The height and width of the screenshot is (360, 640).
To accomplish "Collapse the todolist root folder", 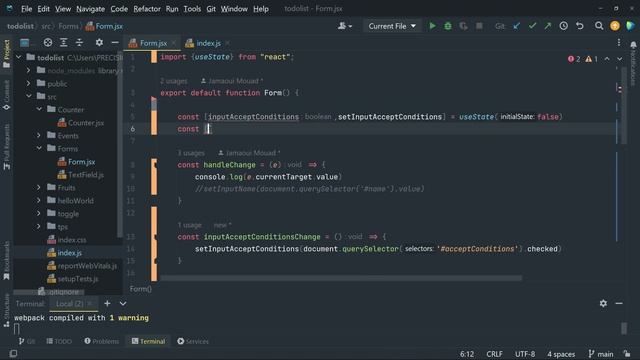I will click(x=19, y=58).
